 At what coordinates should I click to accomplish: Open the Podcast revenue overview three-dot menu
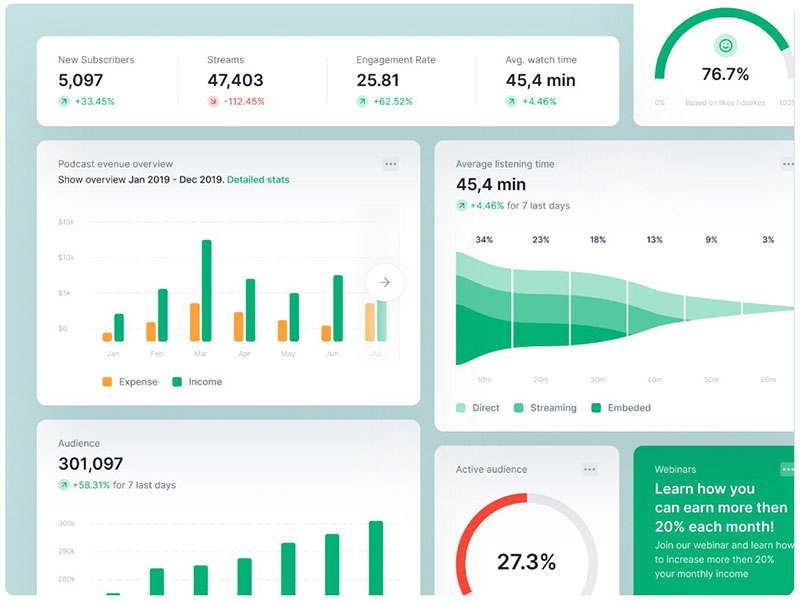tap(391, 164)
